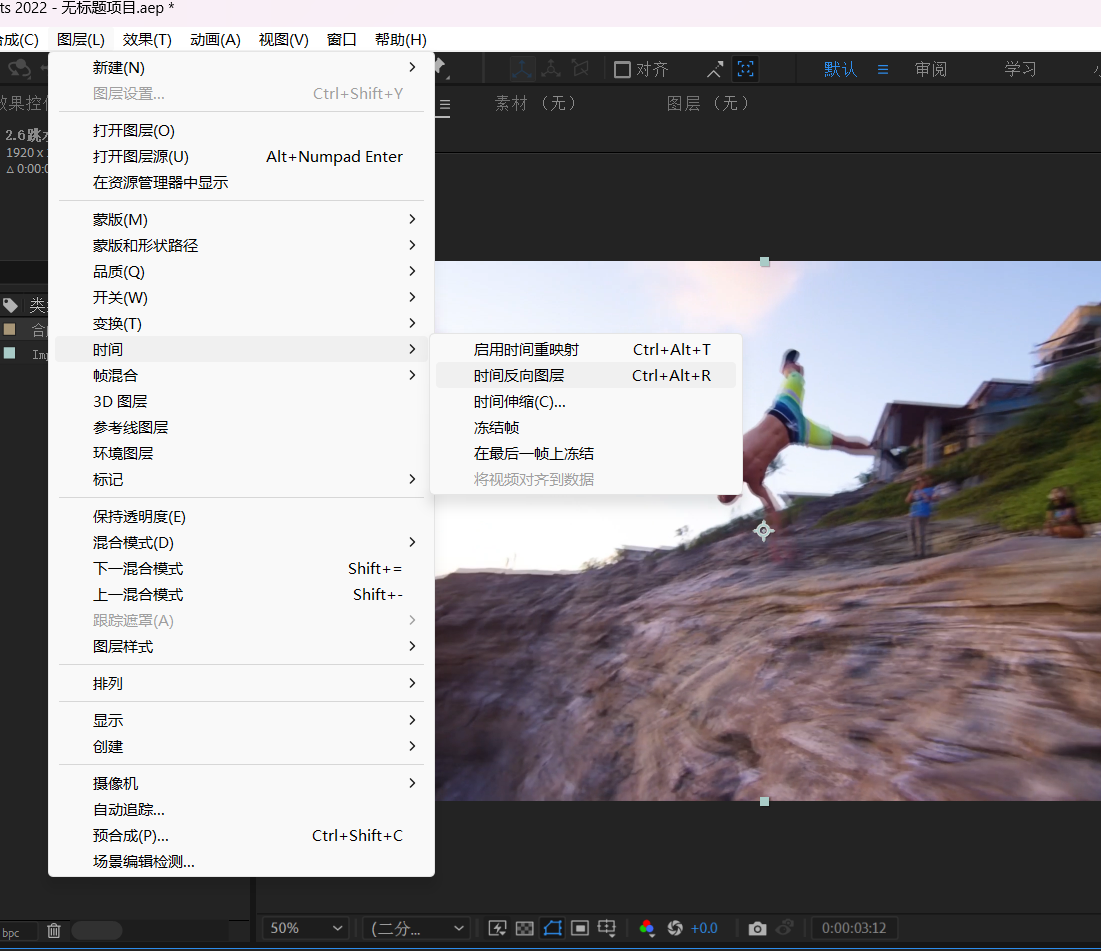Open the 素材（无） panel tab
Screen dimensions: 1101x951
click(536, 104)
